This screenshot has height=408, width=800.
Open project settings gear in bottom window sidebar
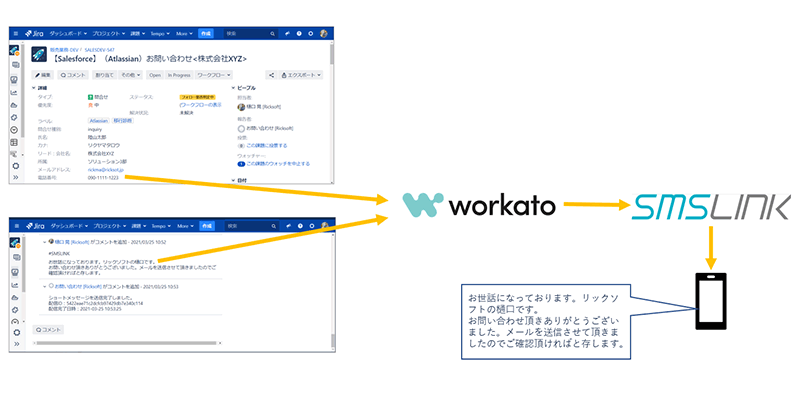(17, 333)
